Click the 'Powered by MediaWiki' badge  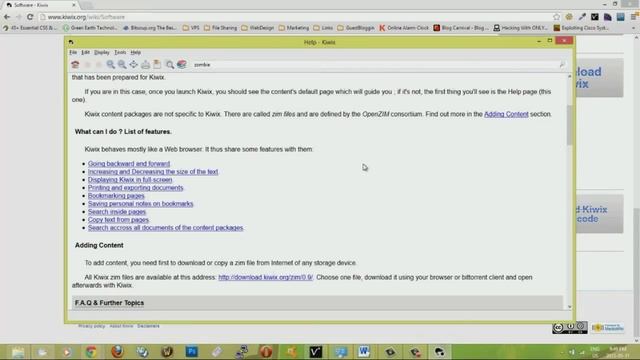point(608,327)
